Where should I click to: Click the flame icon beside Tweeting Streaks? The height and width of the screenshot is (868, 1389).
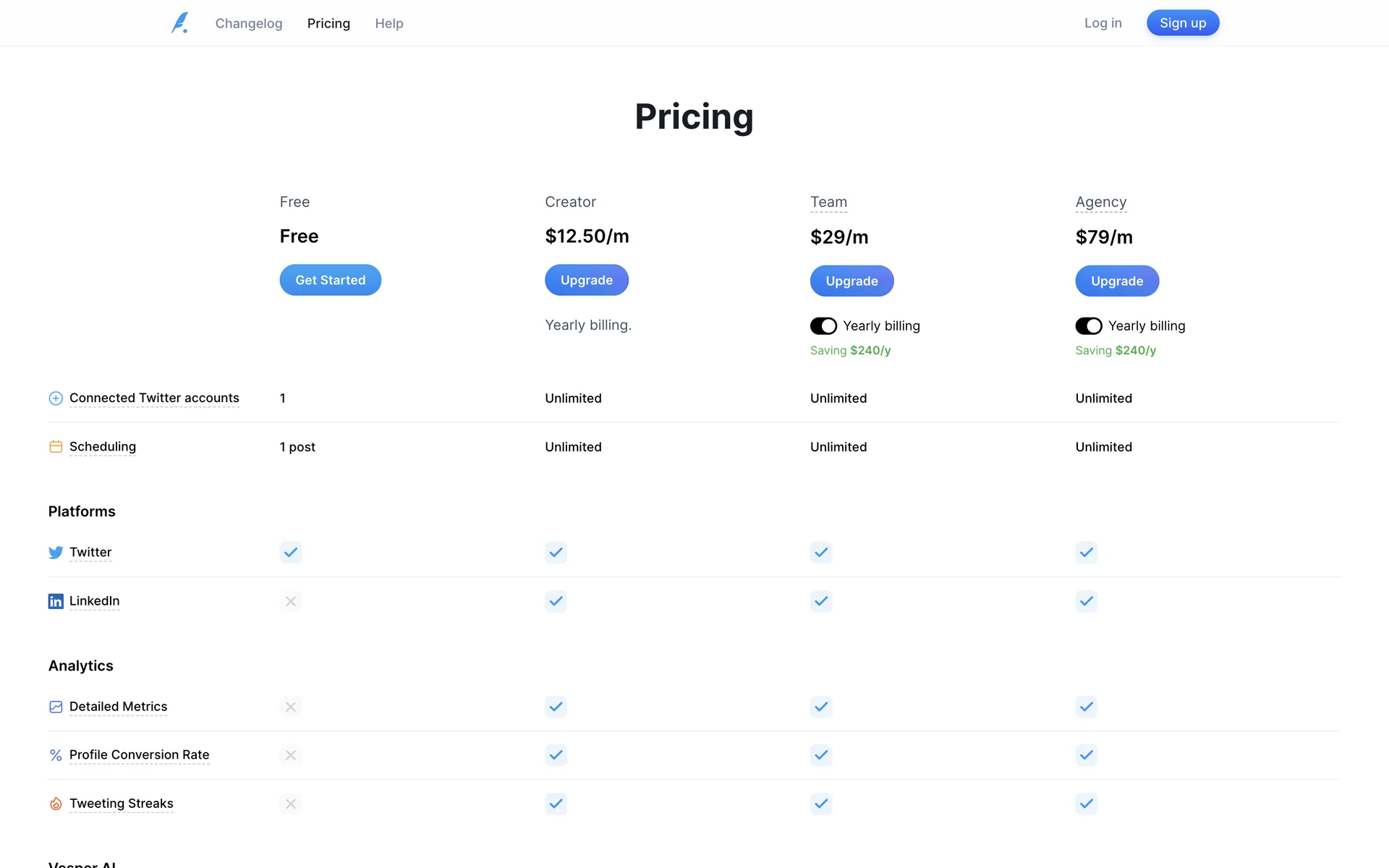click(56, 804)
